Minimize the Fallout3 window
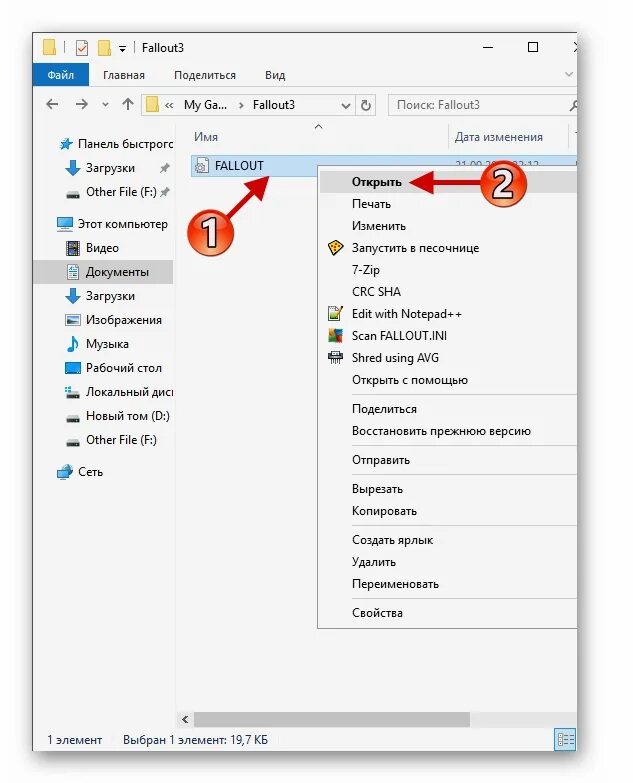The image size is (633, 783). (488, 47)
